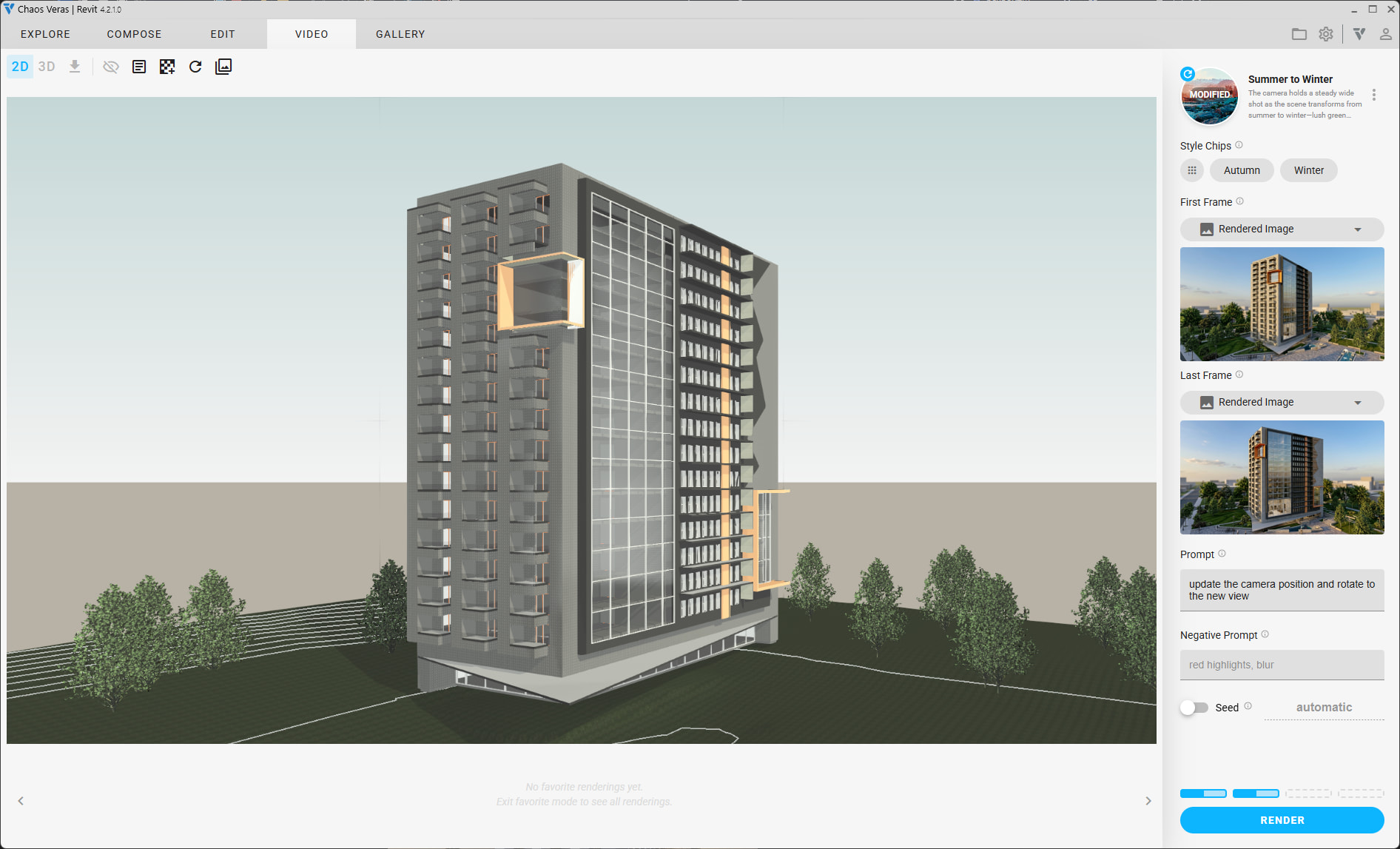This screenshot has height=849, width=1400.
Task: Switch to 3D view mode
Action: (47, 67)
